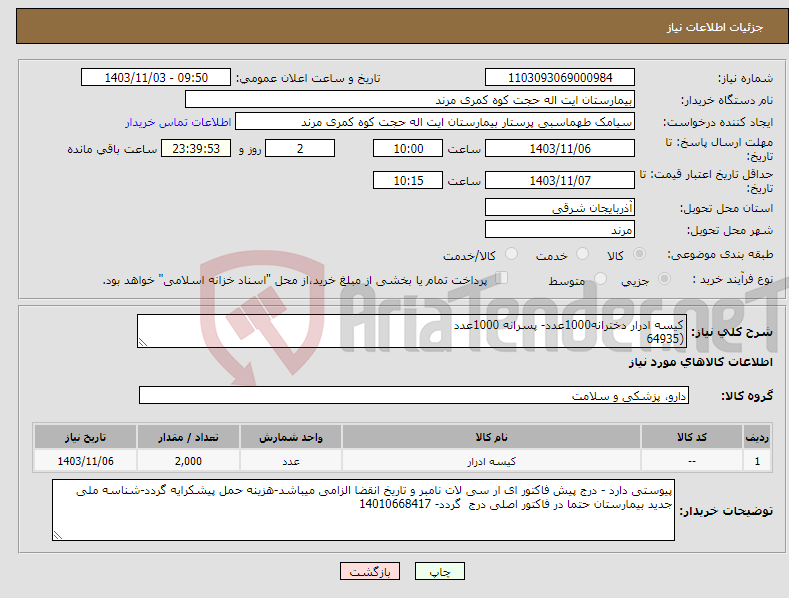This screenshot has width=789, height=598.
Task: Click the چاپ (Print) button
Action: tap(439, 571)
